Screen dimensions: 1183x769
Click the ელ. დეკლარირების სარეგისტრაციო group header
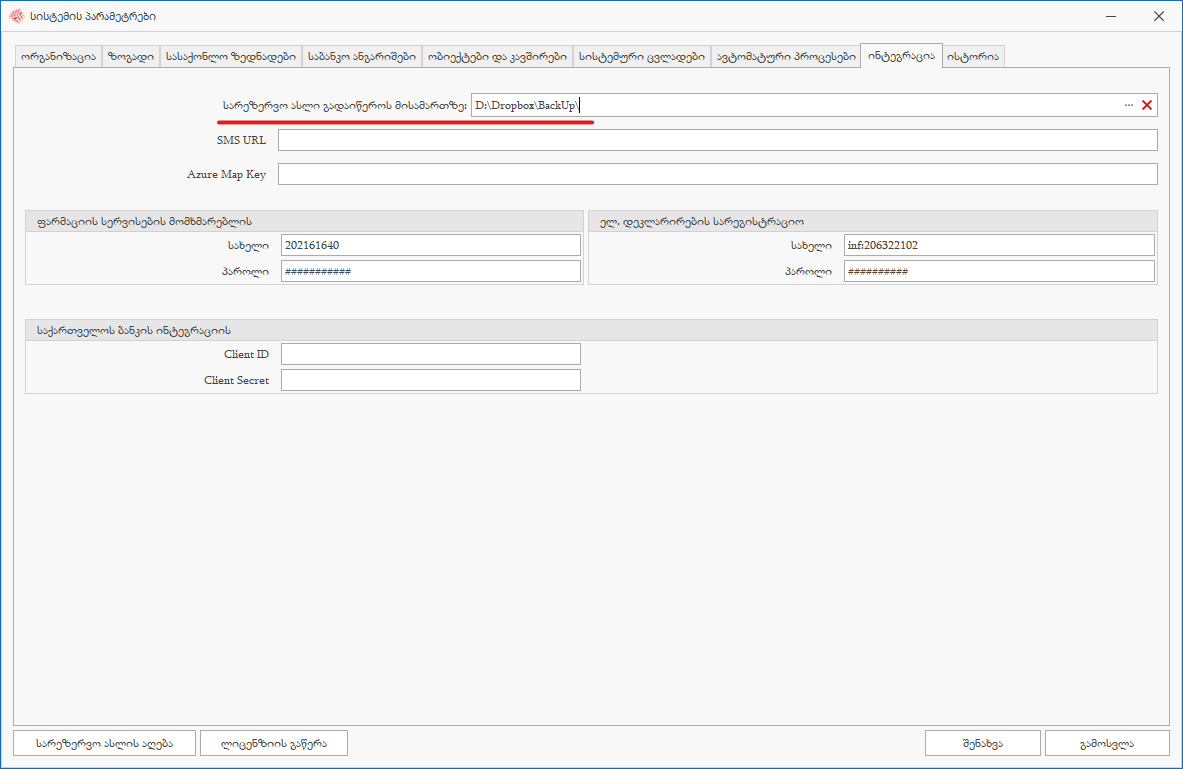tap(873, 221)
